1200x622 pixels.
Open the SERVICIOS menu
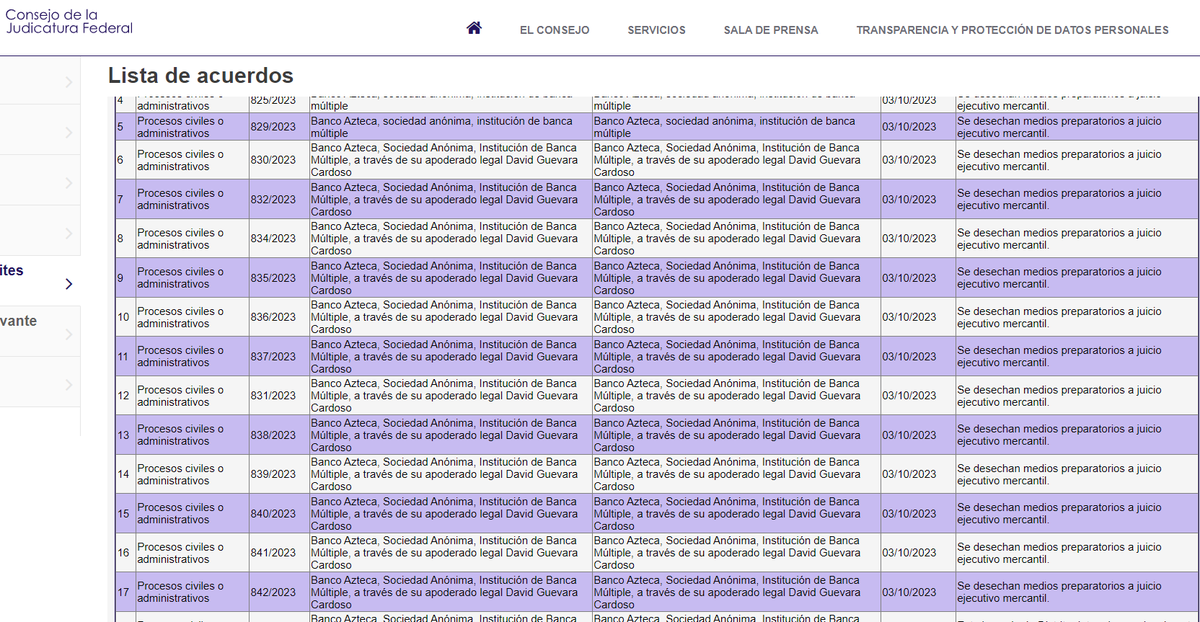657,30
